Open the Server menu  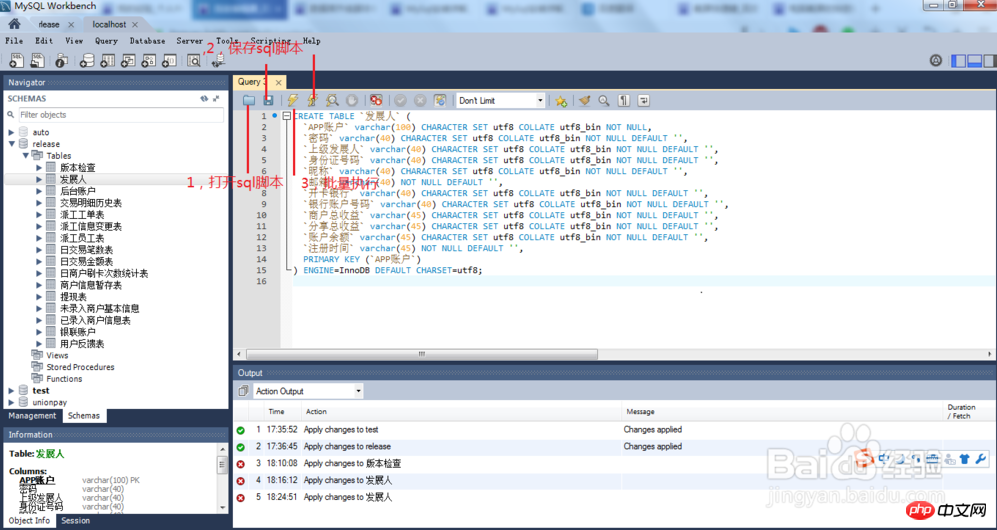click(x=189, y=41)
